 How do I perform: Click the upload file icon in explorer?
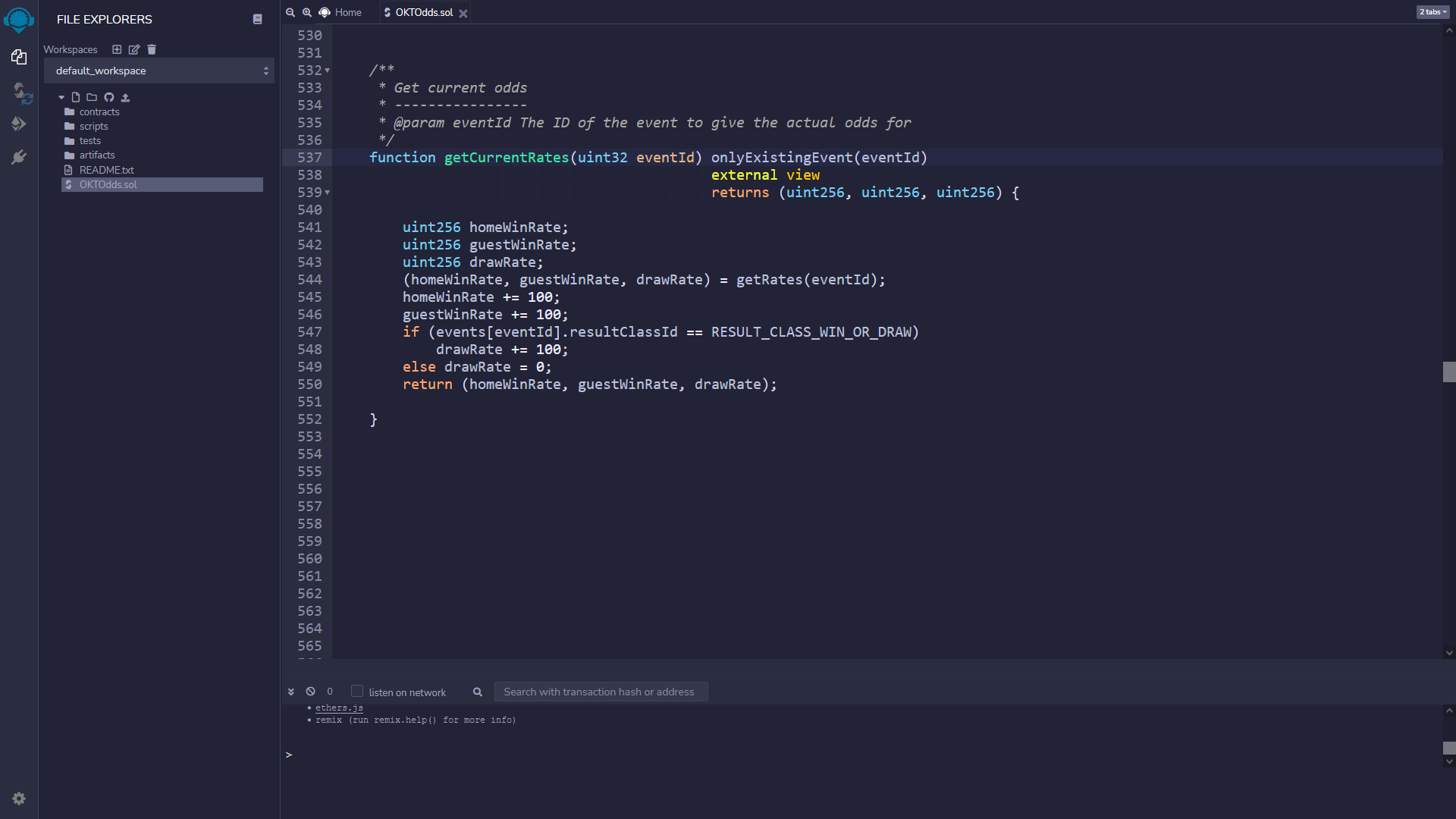tap(126, 97)
